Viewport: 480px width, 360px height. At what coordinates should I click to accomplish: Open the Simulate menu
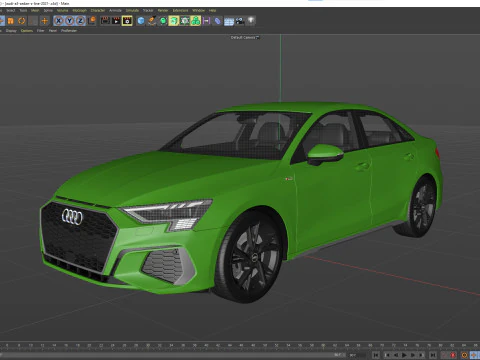tap(132, 10)
